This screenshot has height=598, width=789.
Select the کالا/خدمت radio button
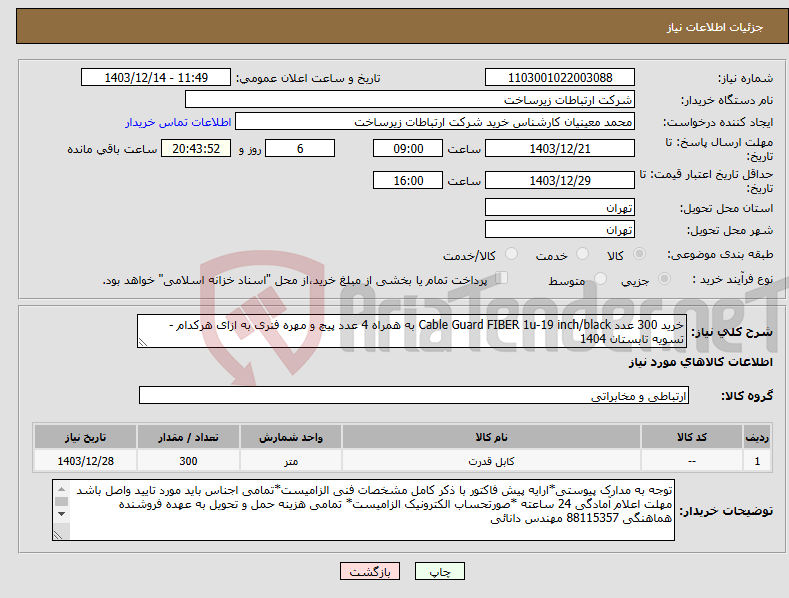[x=511, y=254]
